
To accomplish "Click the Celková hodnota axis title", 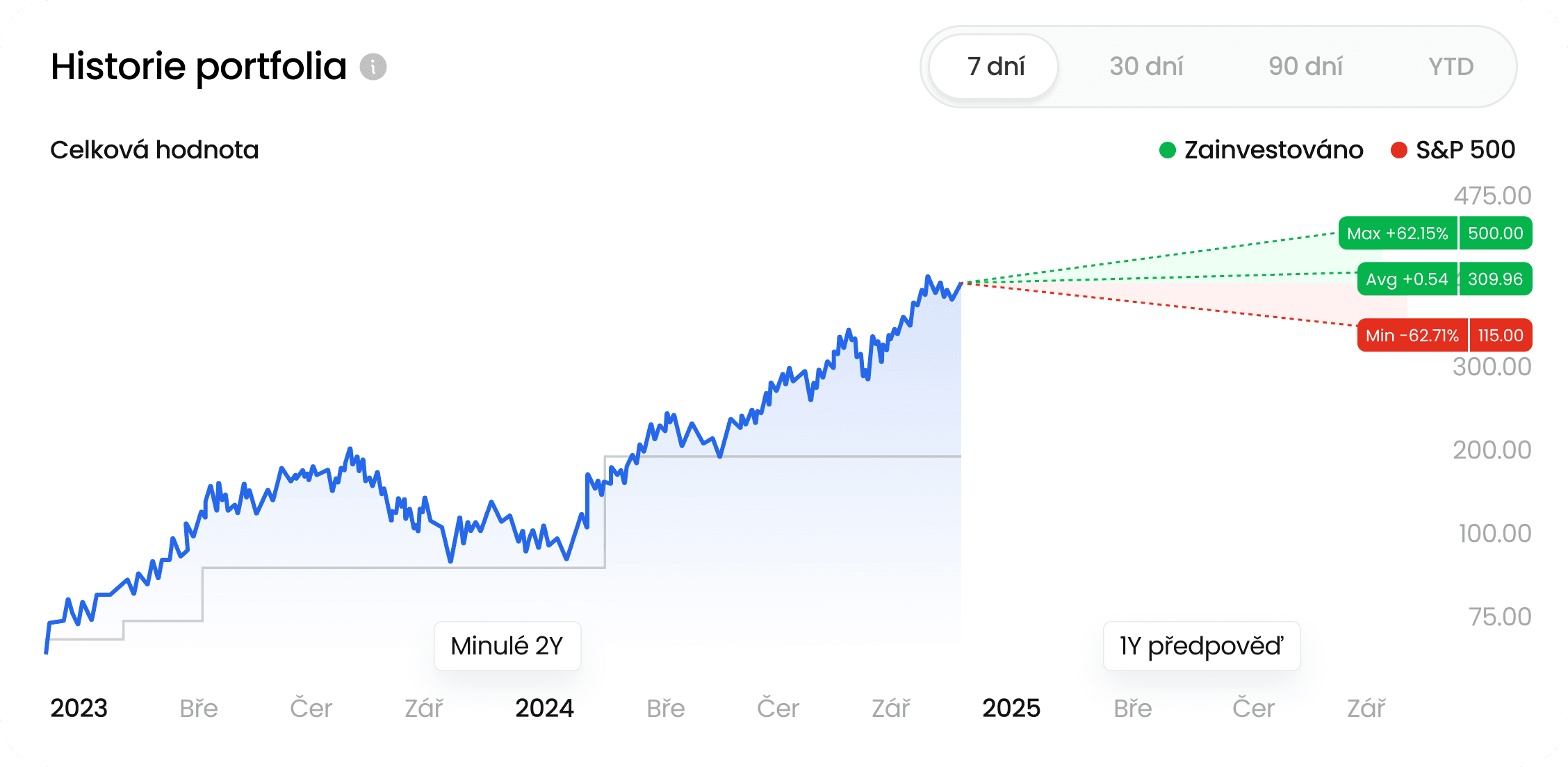I will pos(154,150).
